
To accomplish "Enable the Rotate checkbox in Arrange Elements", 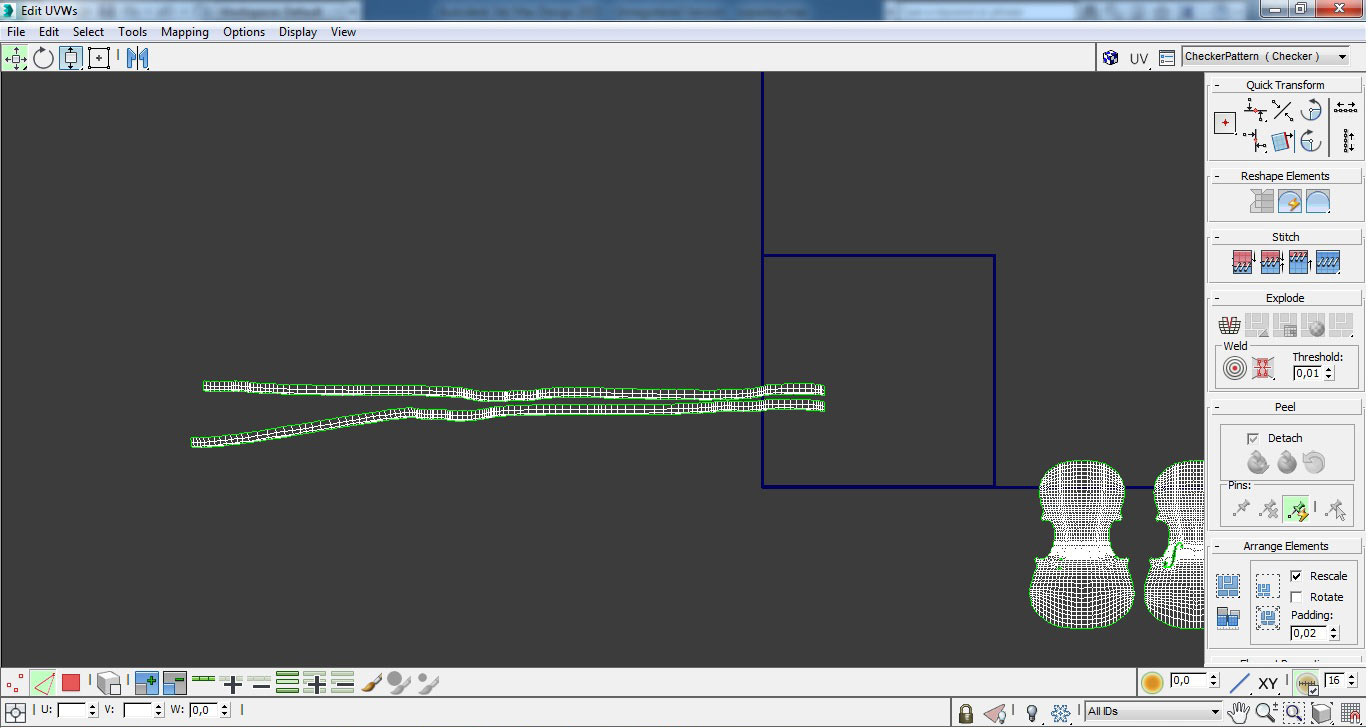I will [1296, 597].
